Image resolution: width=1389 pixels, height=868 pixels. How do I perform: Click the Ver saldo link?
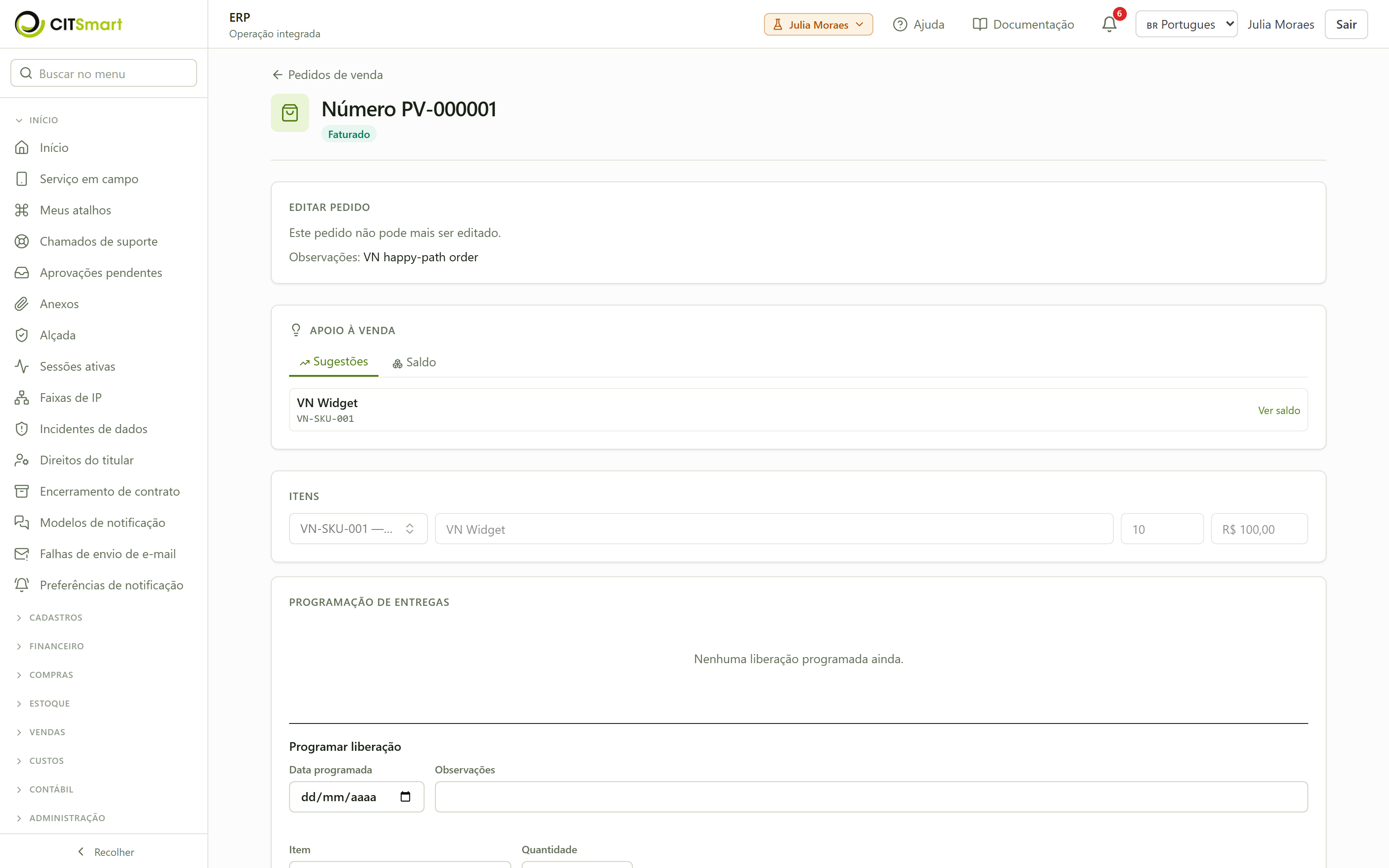1279,410
